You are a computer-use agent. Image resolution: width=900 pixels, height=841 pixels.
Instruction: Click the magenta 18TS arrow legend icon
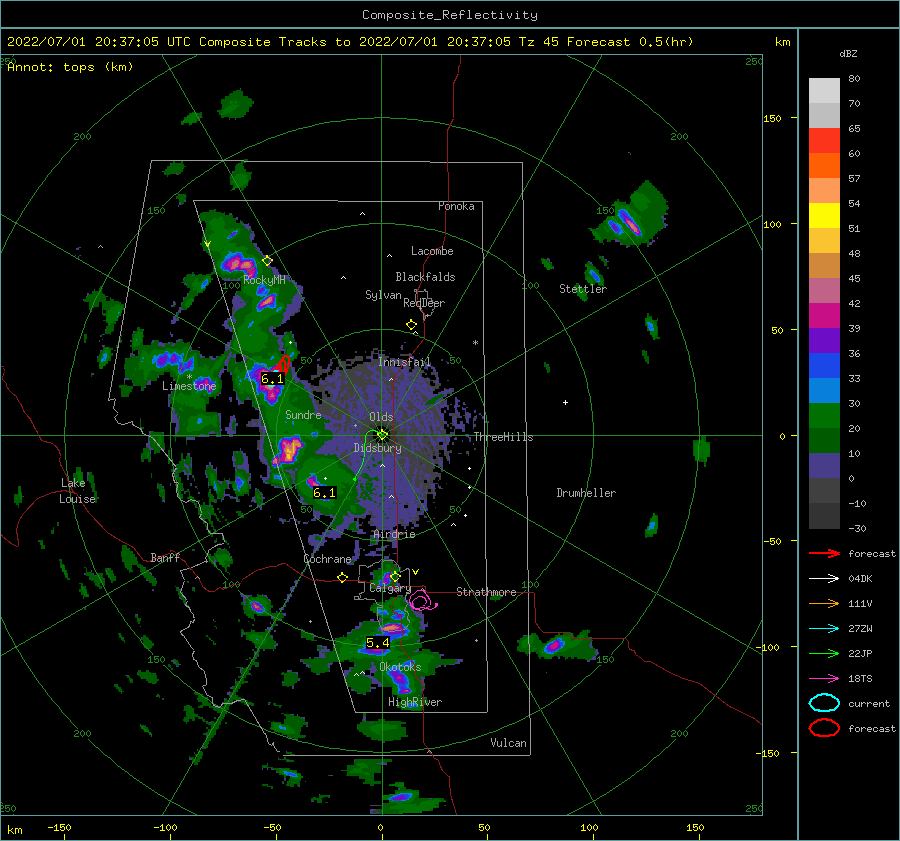[x=824, y=679]
